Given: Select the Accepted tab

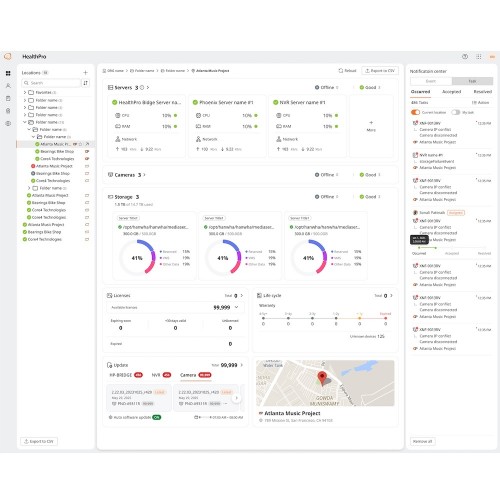Looking at the screenshot, I should pos(451,92).
